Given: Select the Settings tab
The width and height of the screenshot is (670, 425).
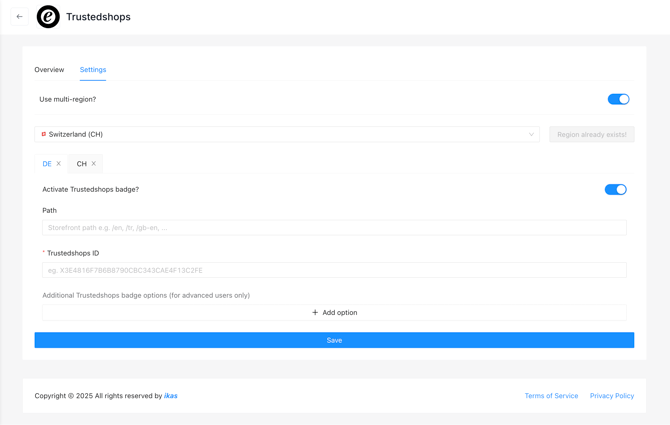Looking at the screenshot, I should [93, 70].
